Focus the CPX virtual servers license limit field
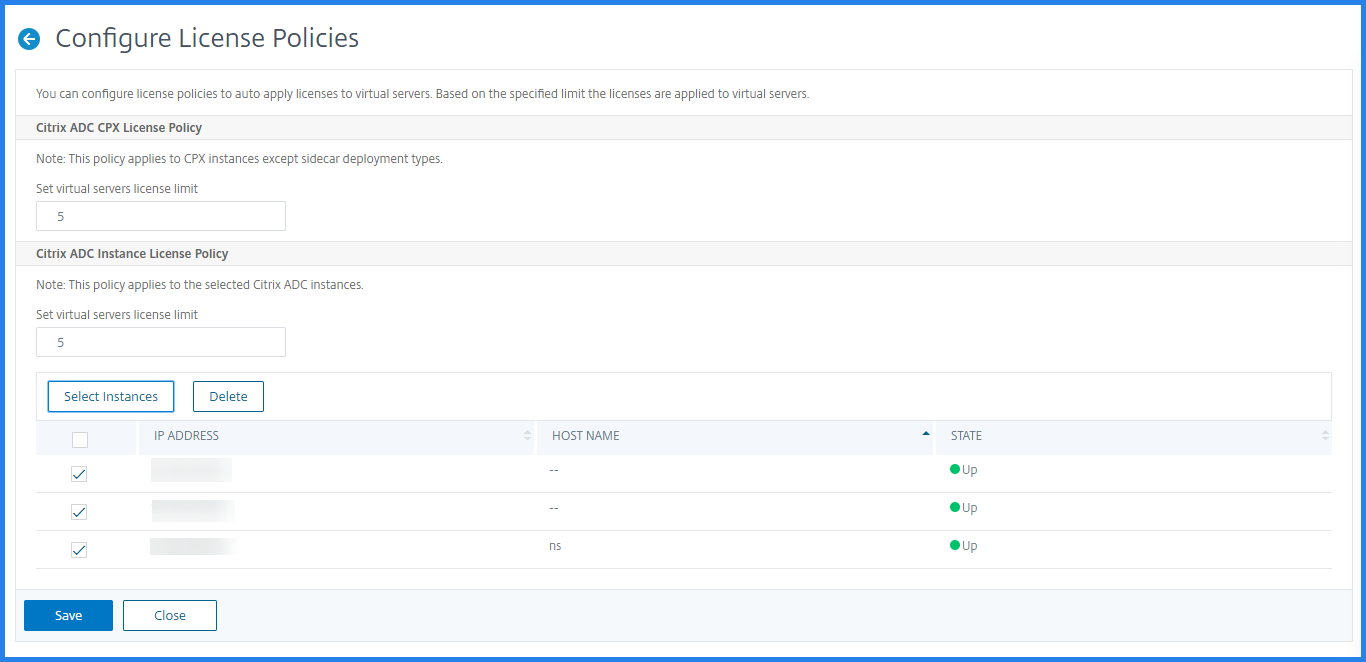This screenshot has width=1366, height=662. pos(161,216)
